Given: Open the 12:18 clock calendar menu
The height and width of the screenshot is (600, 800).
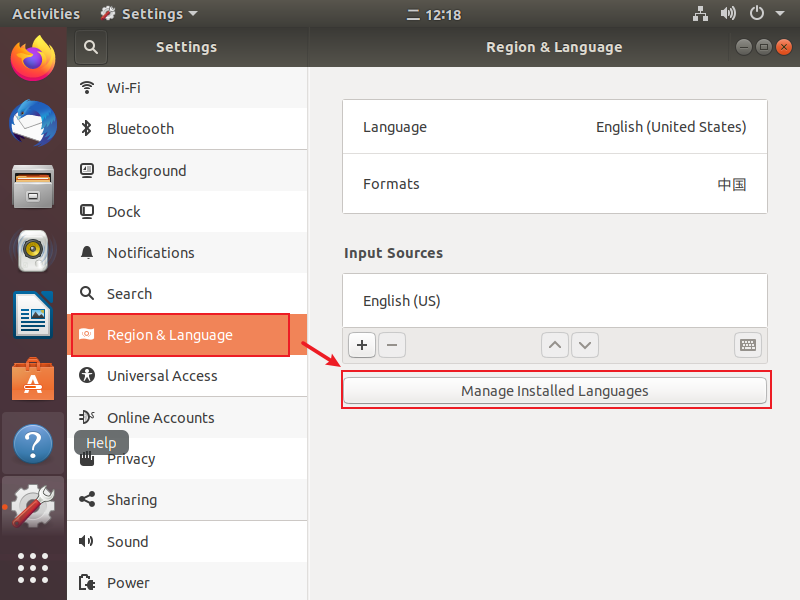Looking at the screenshot, I should (x=434, y=14).
